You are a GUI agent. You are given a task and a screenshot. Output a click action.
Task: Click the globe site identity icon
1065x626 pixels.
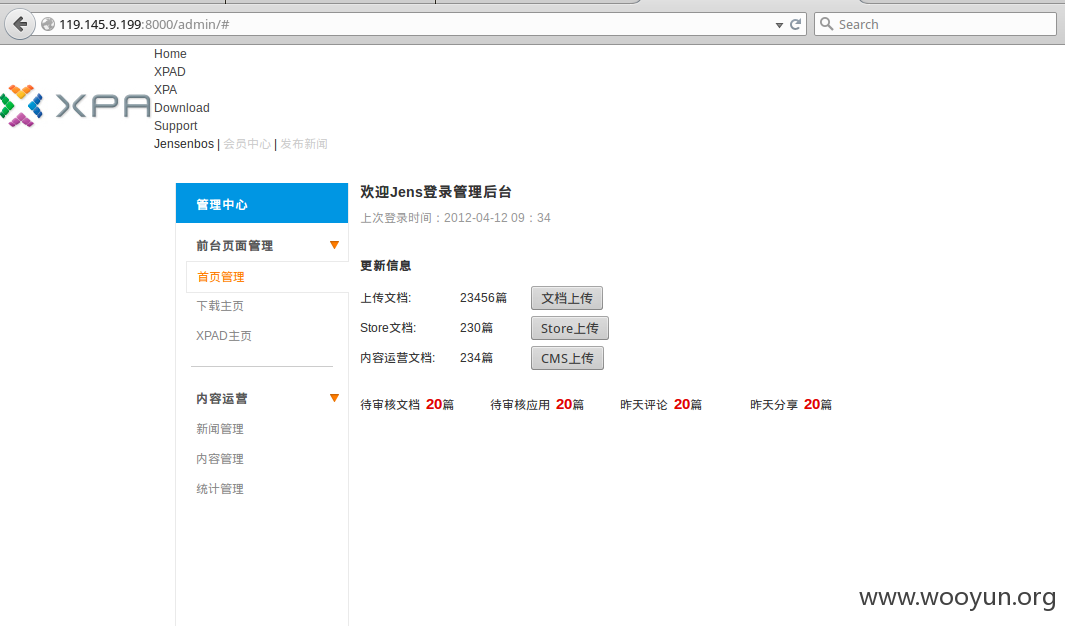48,24
